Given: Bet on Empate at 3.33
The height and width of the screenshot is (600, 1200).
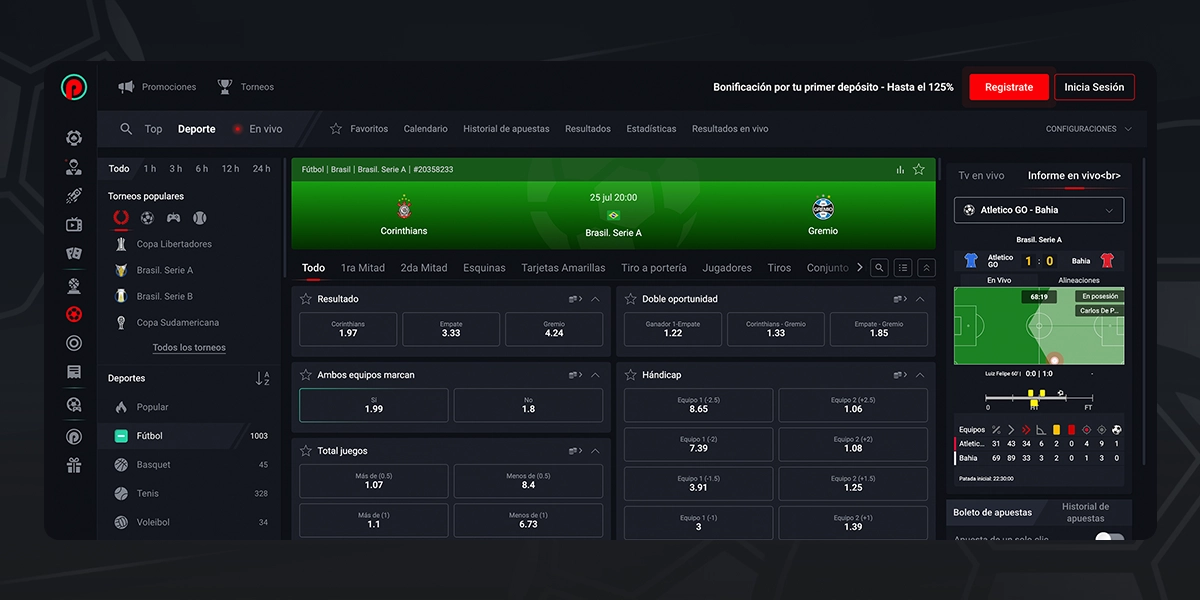Looking at the screenshot, I should click(x=451, y=329).
